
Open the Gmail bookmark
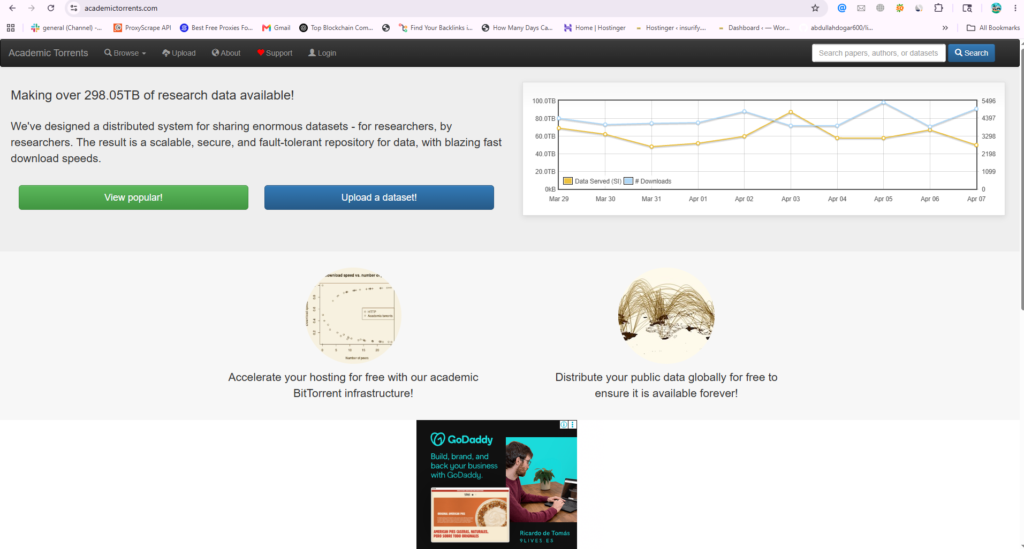pos(276,27)
